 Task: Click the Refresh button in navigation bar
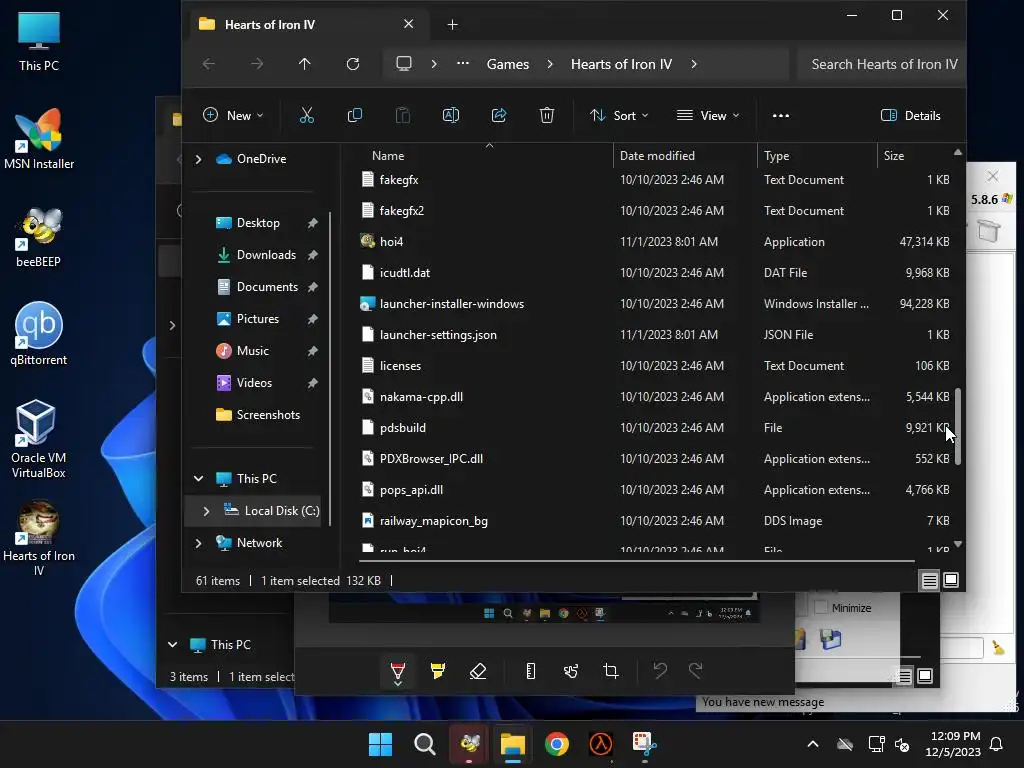click(353, 64)
